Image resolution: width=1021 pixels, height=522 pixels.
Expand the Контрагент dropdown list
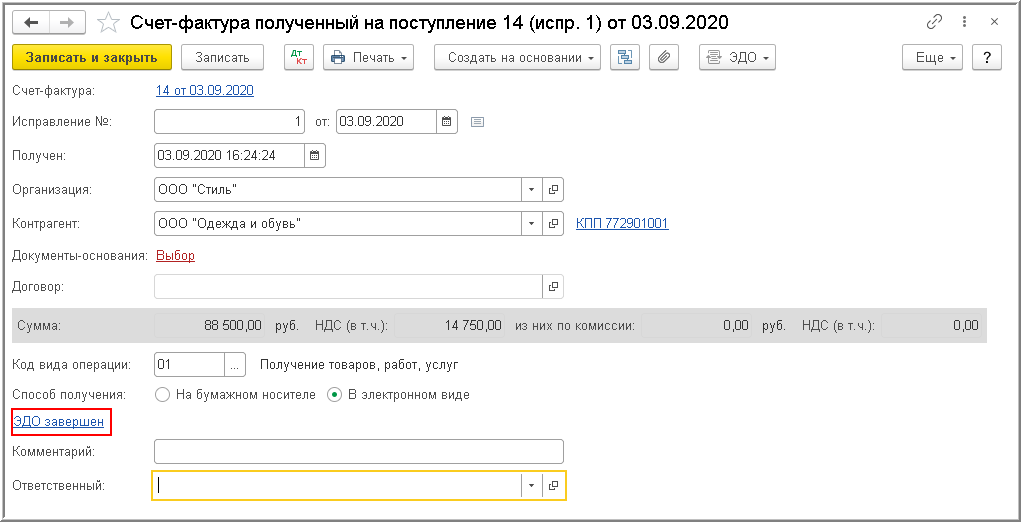coord(532,223)
